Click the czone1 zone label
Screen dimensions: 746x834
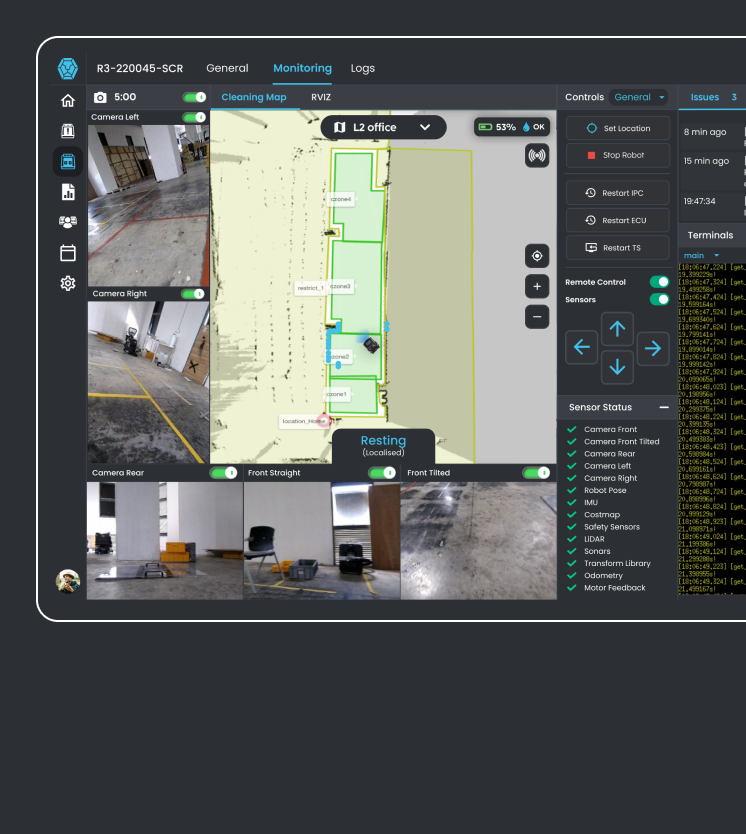[x=337, y=394]
